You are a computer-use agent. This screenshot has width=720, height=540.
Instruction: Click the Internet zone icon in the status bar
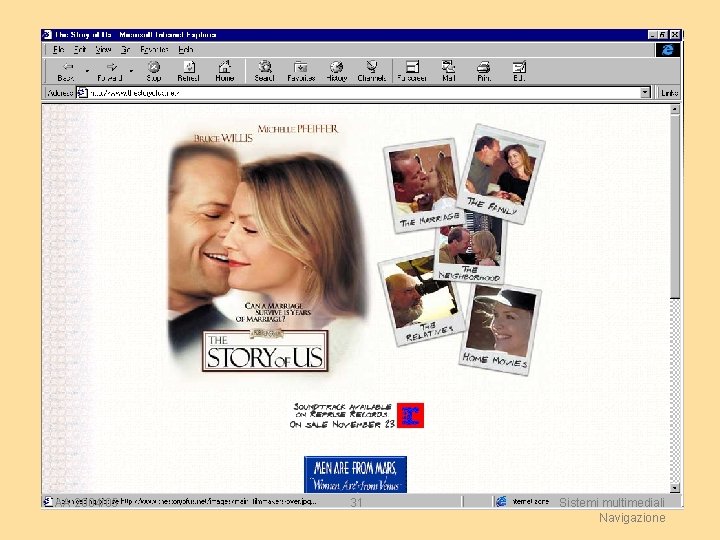pos(501,501)
